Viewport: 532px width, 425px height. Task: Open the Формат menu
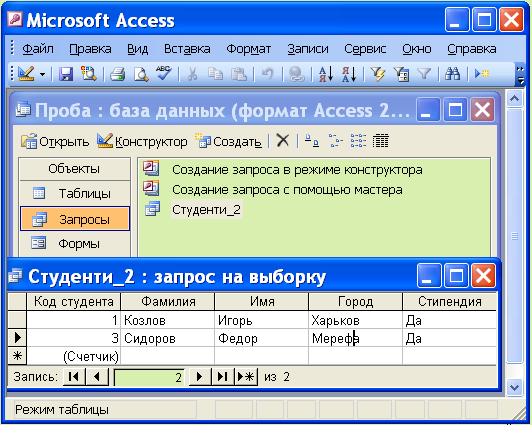point(248,49)
